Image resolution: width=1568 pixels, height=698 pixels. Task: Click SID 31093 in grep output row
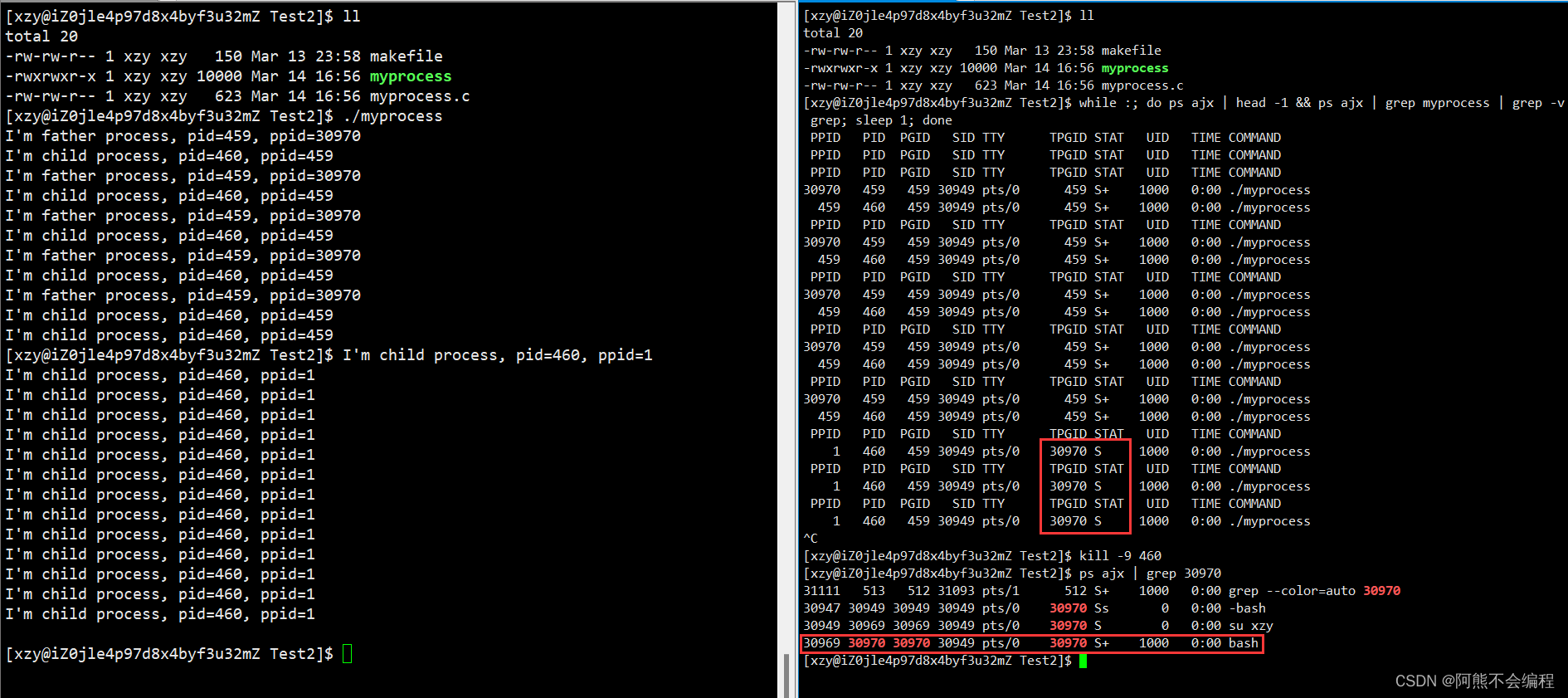point(956,591)
